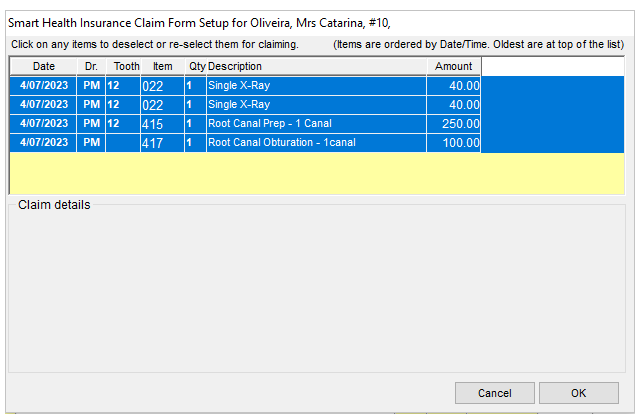Viewport: 640px width, 420px height.
Task: Click the 100.00 amount cell
Action: click(x=453, y=143)
